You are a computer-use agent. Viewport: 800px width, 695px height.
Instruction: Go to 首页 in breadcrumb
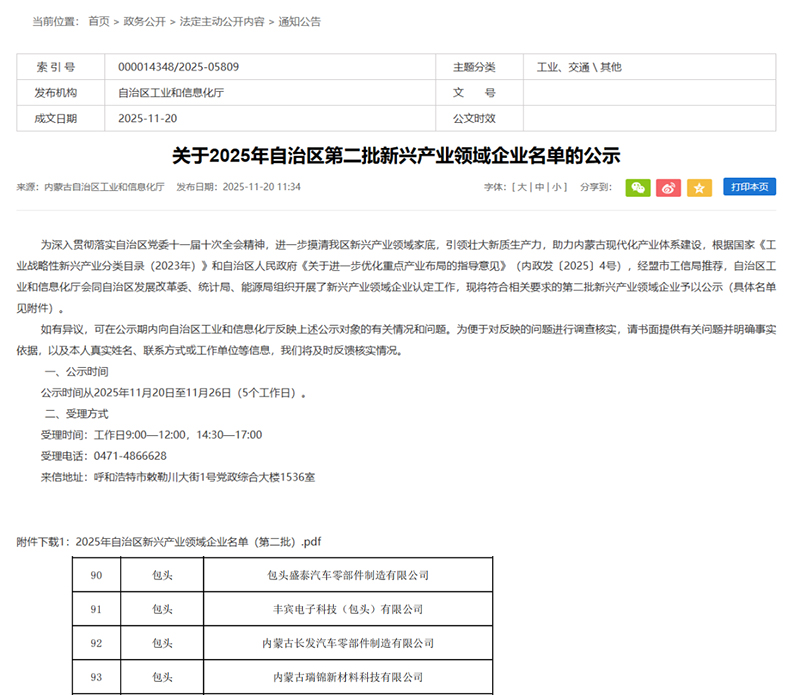point(99,21)
